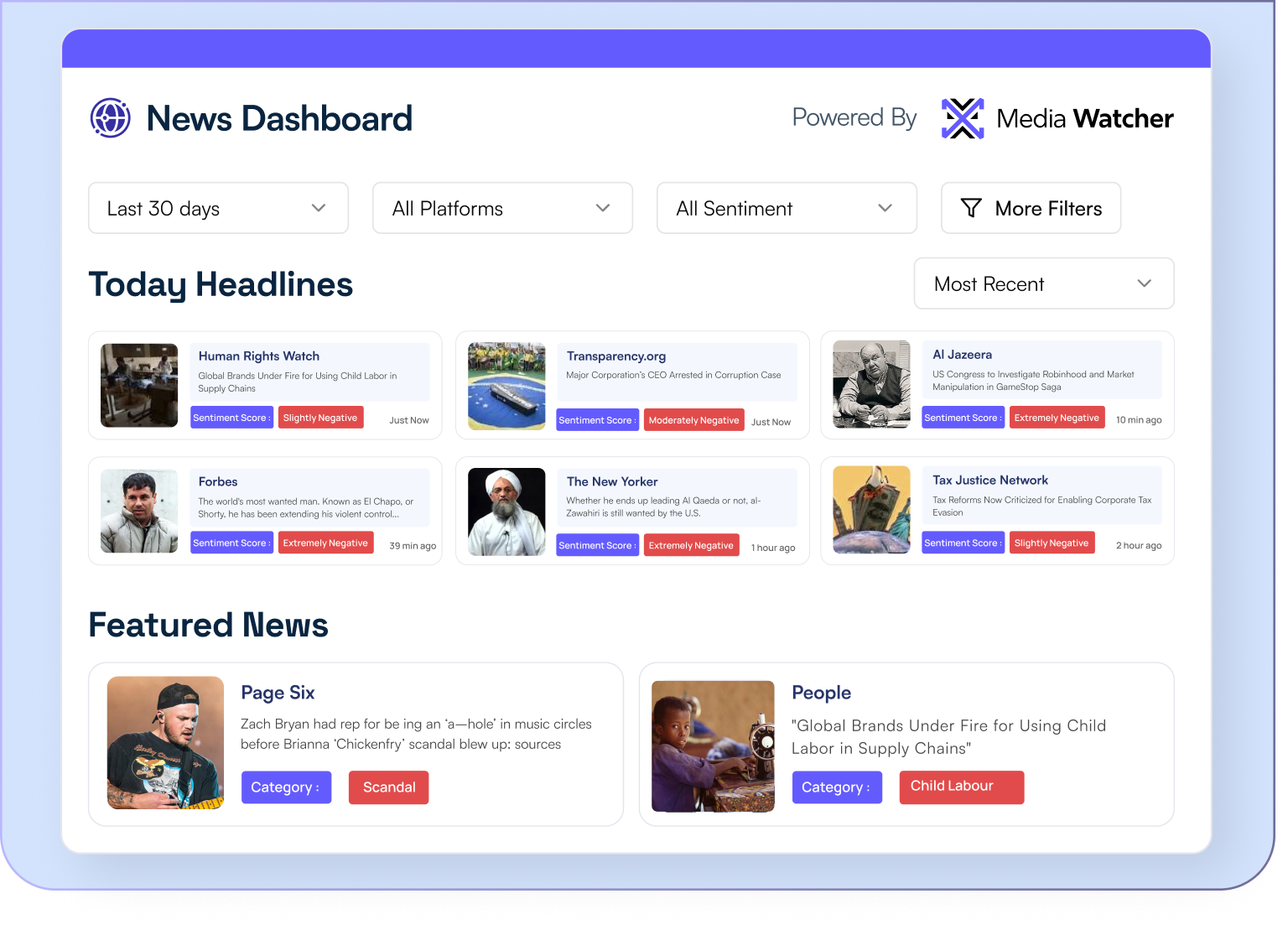Click The New Yorker's Extremely Negative tag

691,545
